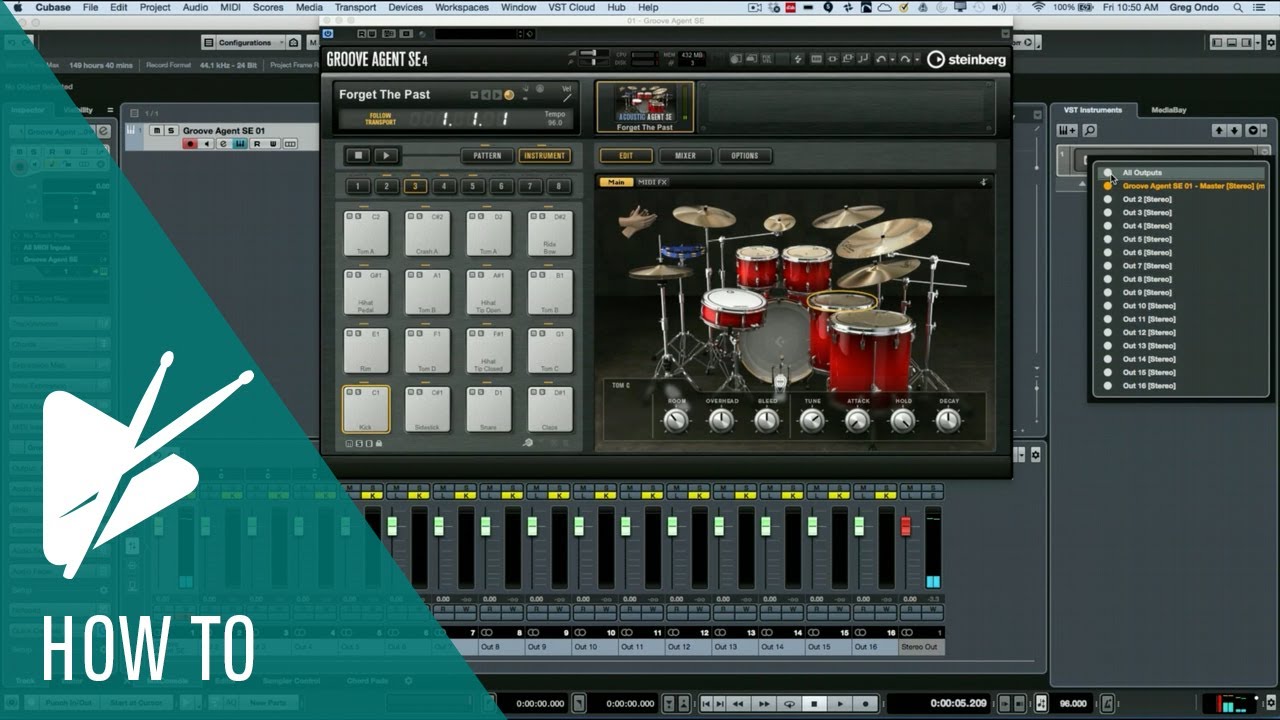Open the VST Instruments settings dropdown
The width and height of the screenshot is (1280, 720).
pyautogui.click(x=1253, y=130)
